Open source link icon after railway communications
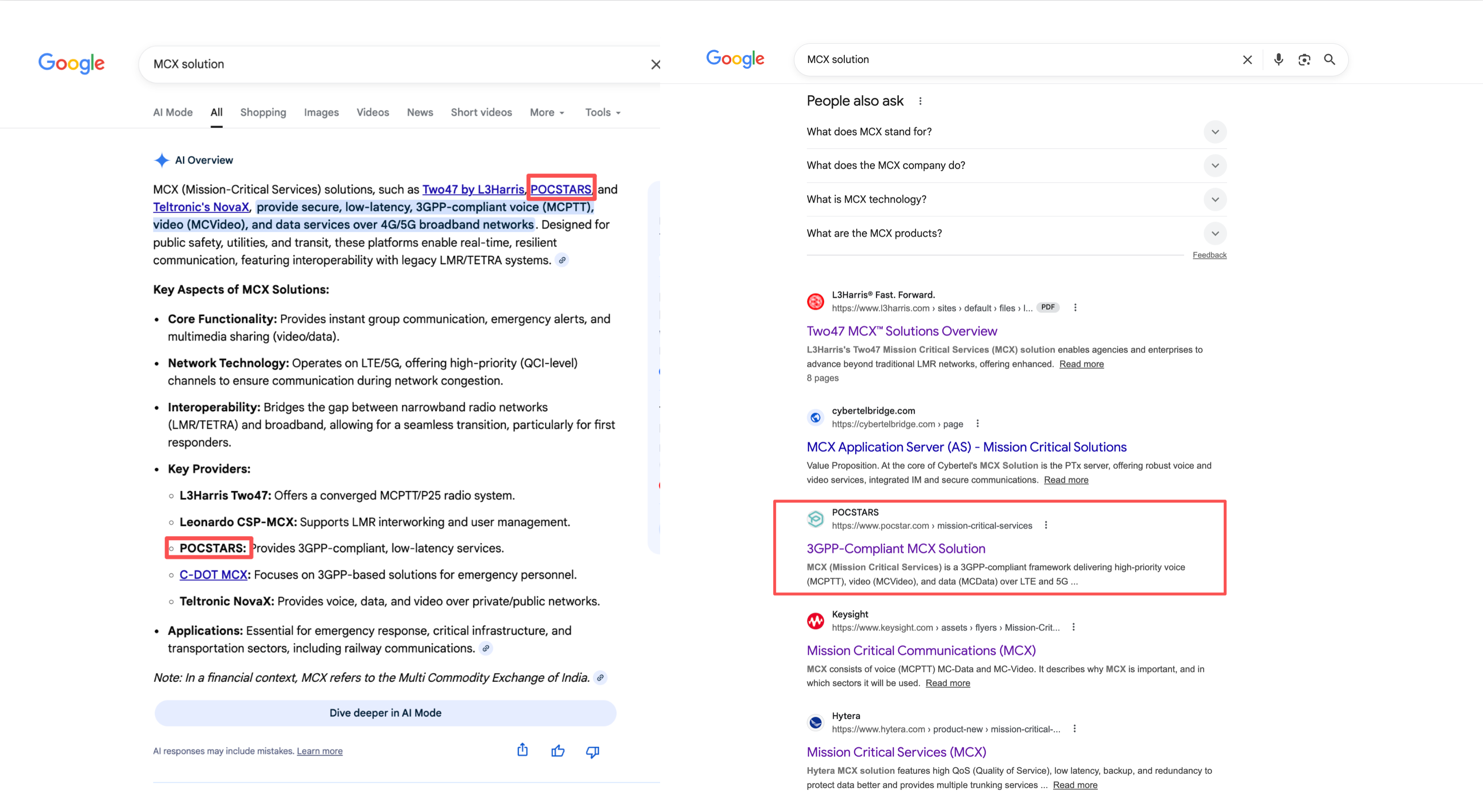This screenshot has width=1483, height=812. point(486,648)
